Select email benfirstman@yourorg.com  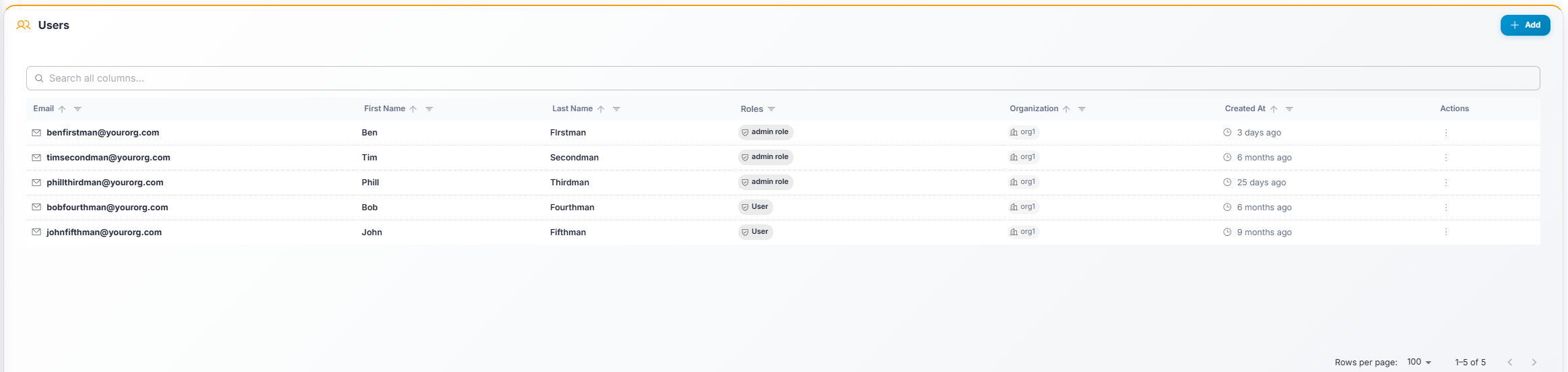pos(103,133)
